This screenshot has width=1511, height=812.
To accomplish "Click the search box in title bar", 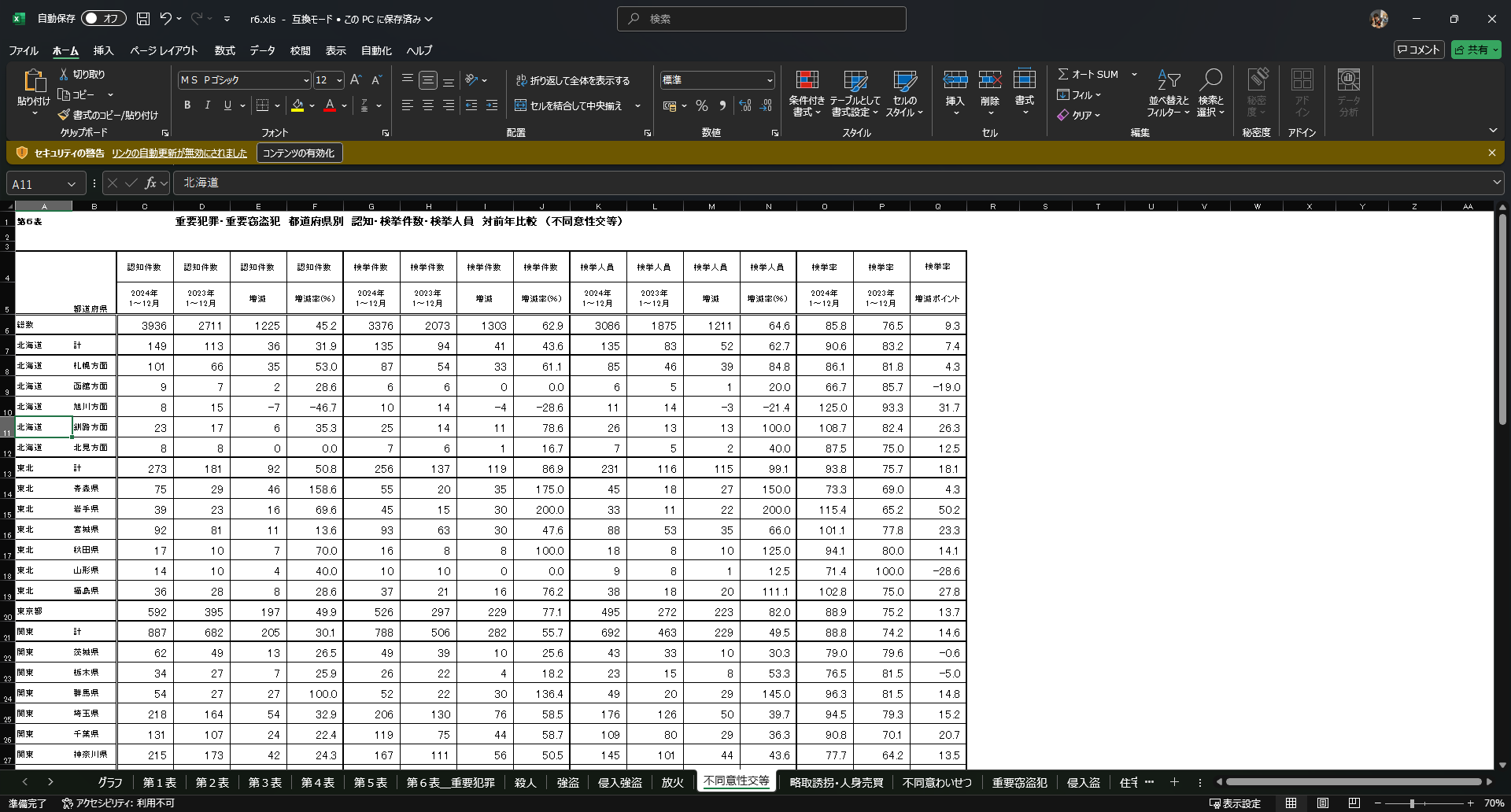I will pos(761,19).
